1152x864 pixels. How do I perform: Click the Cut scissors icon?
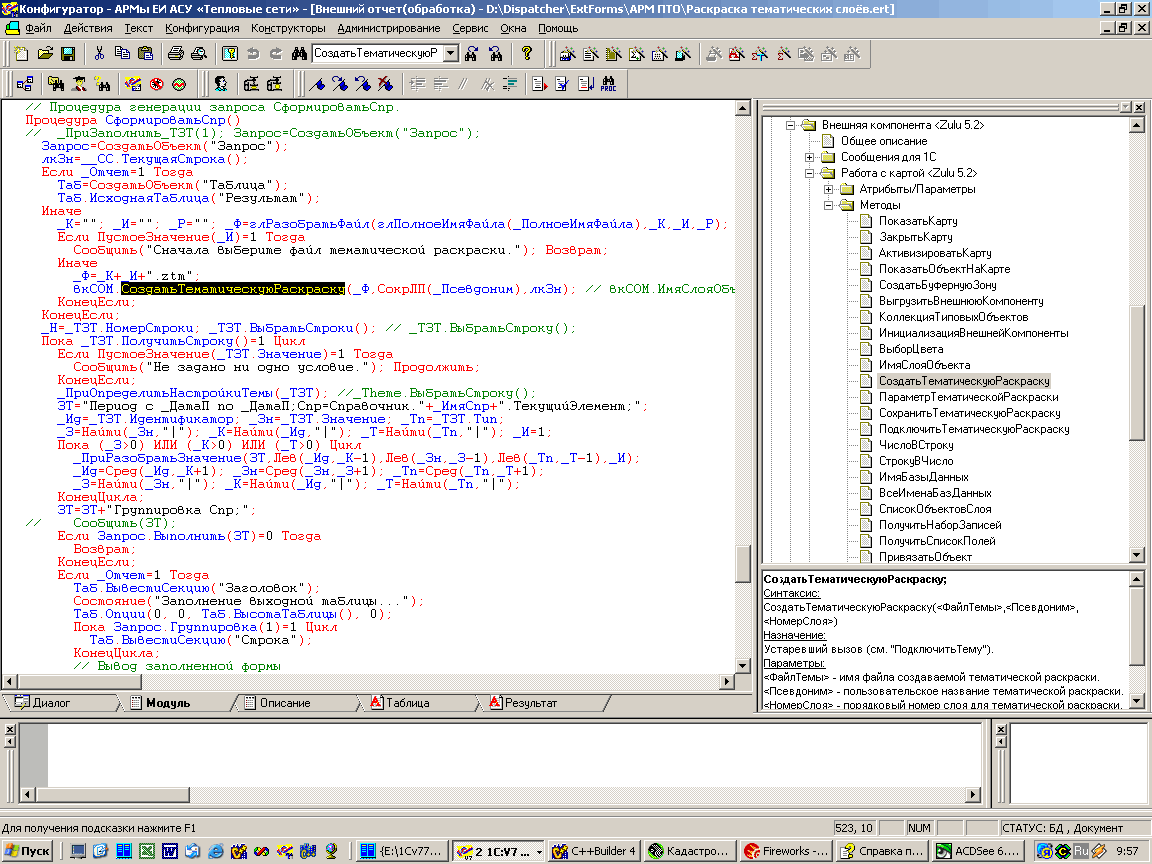point(99,53)
